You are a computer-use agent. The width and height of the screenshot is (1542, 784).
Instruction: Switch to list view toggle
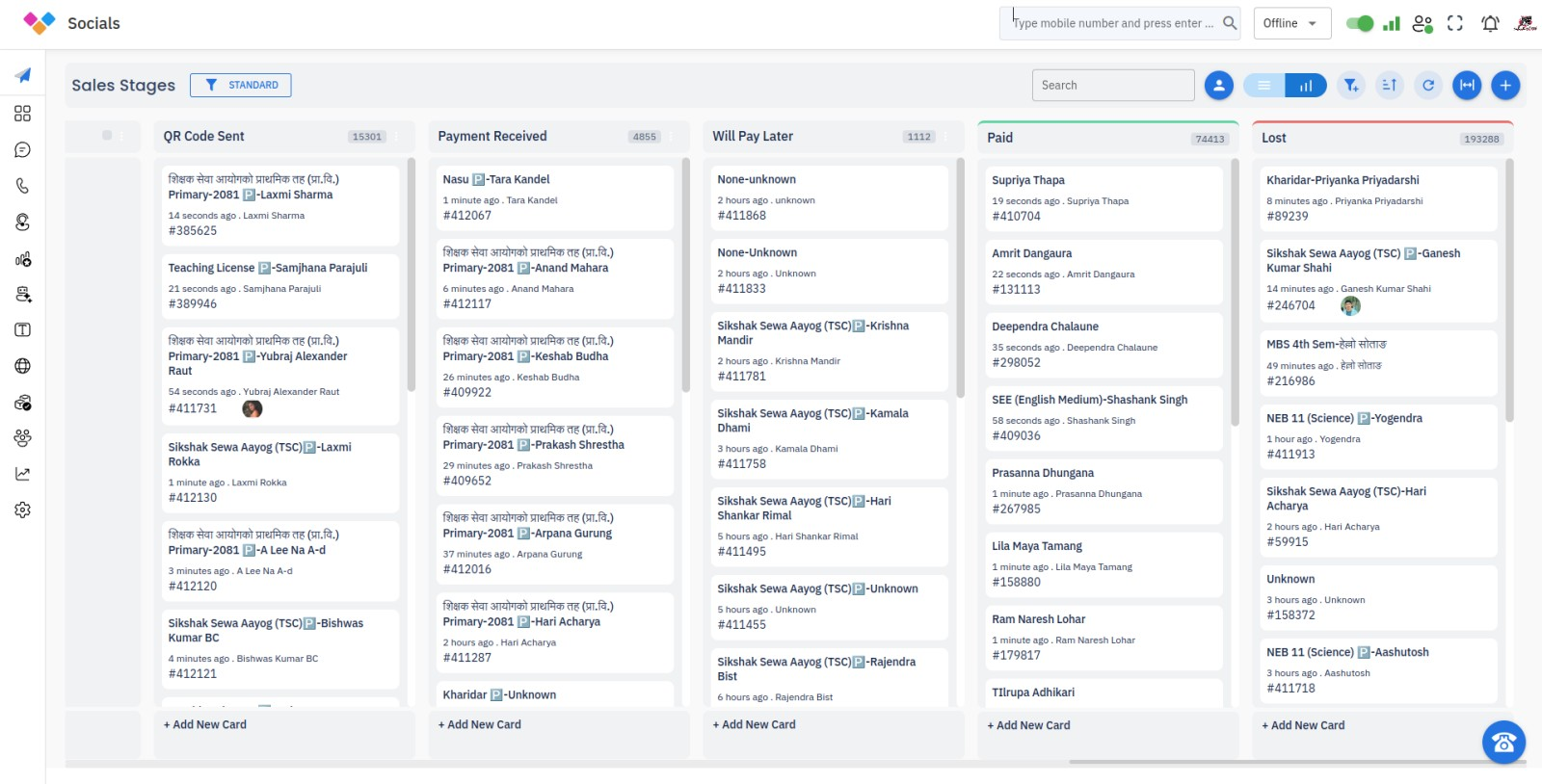click(1263, 86)
